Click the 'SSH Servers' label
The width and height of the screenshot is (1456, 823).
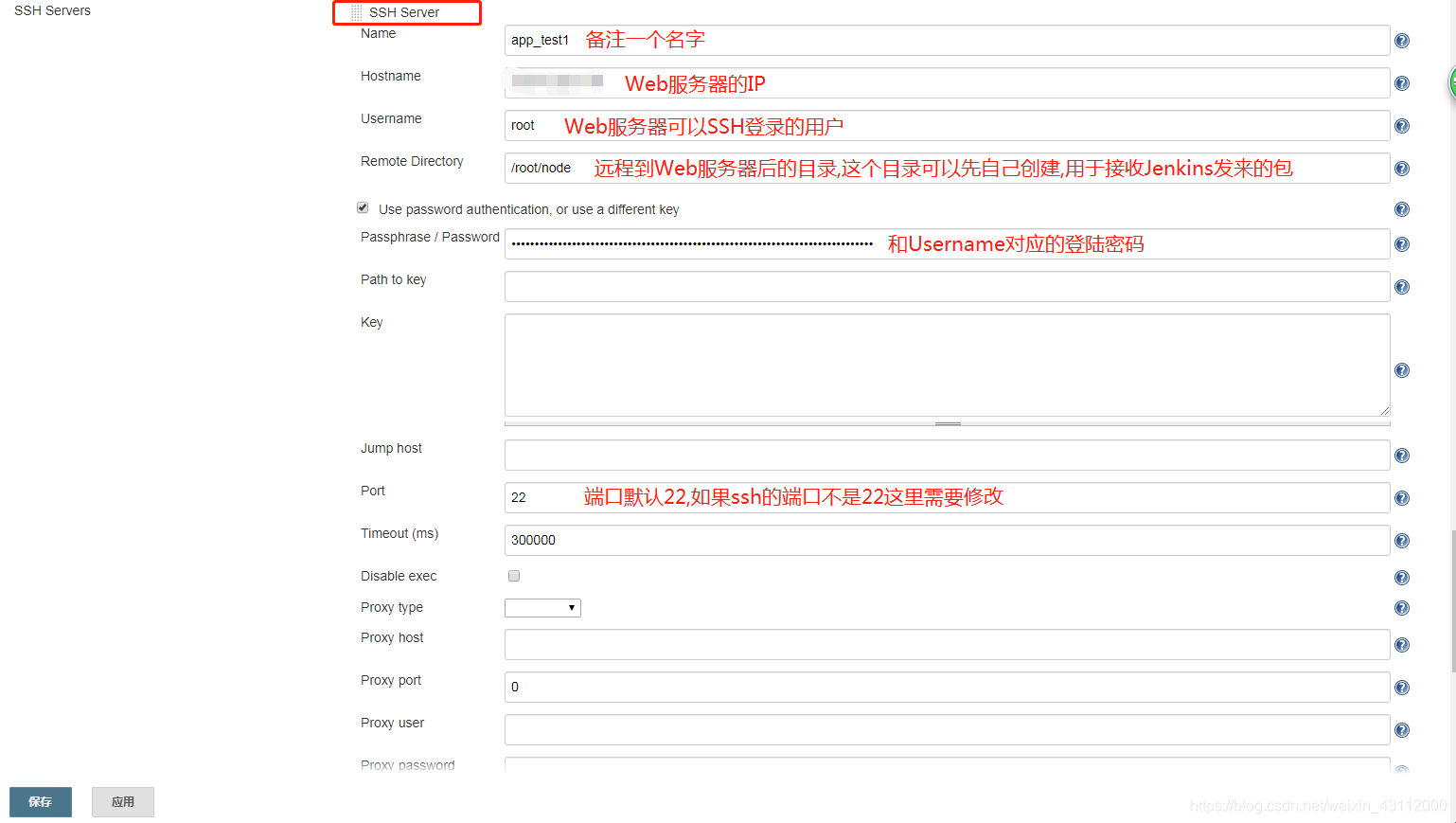click(x=52, y=10)
